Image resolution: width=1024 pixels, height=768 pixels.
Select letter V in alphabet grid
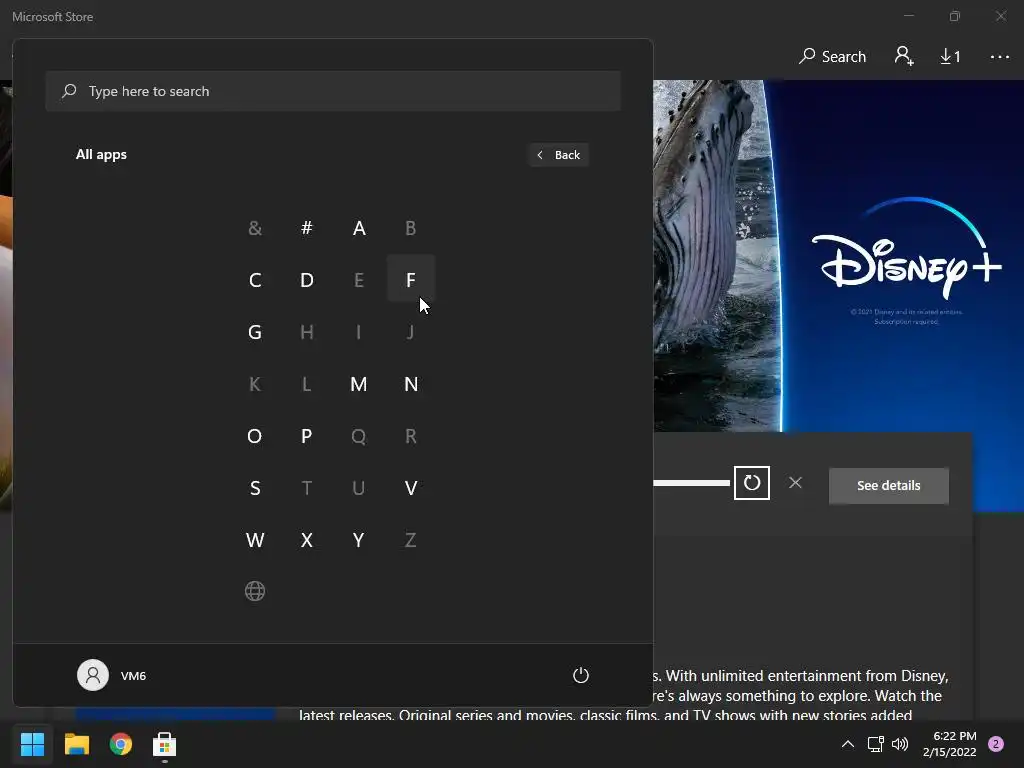click(x=411, y=488)
